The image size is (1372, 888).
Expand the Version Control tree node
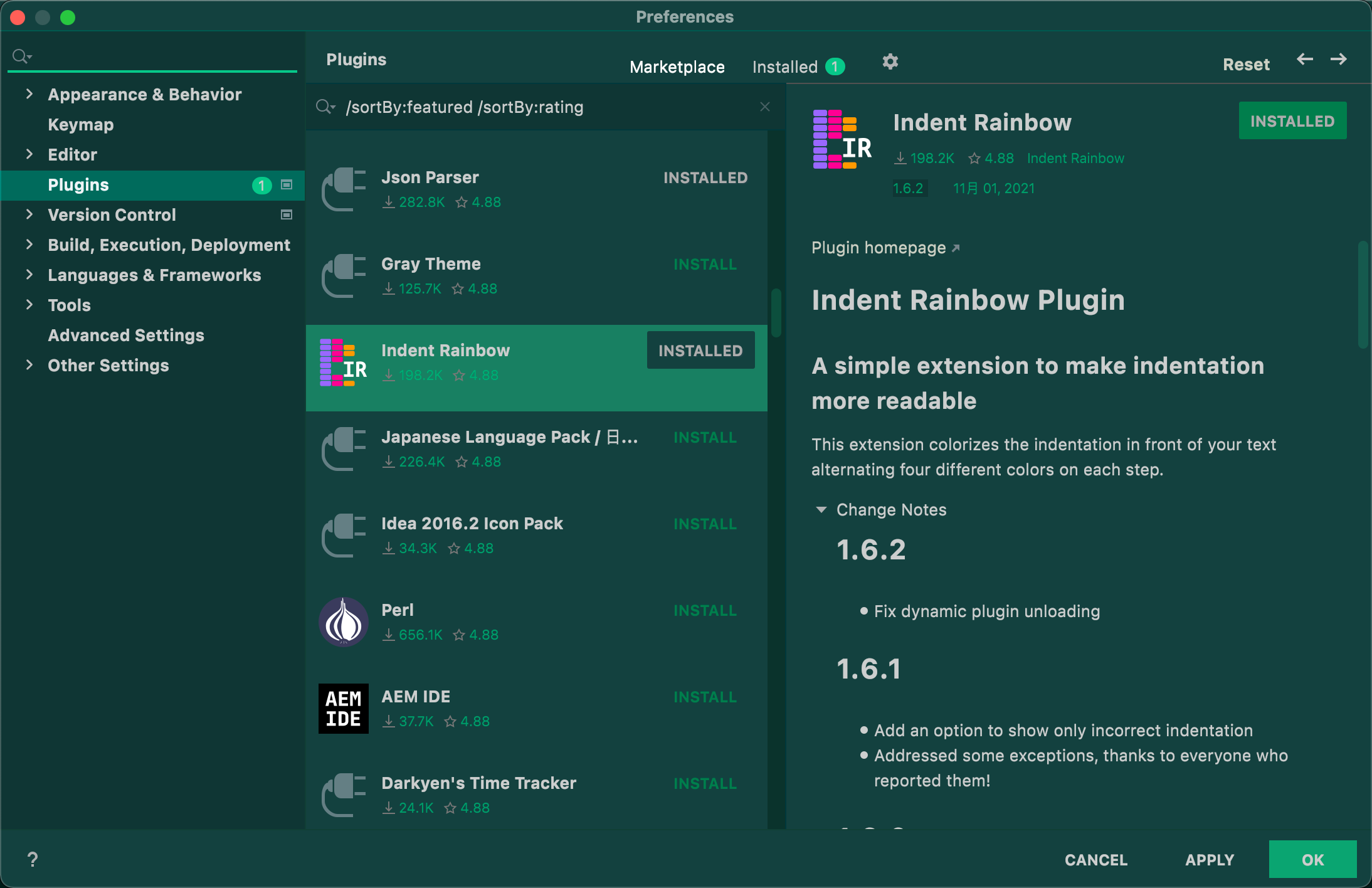point(29,214)
